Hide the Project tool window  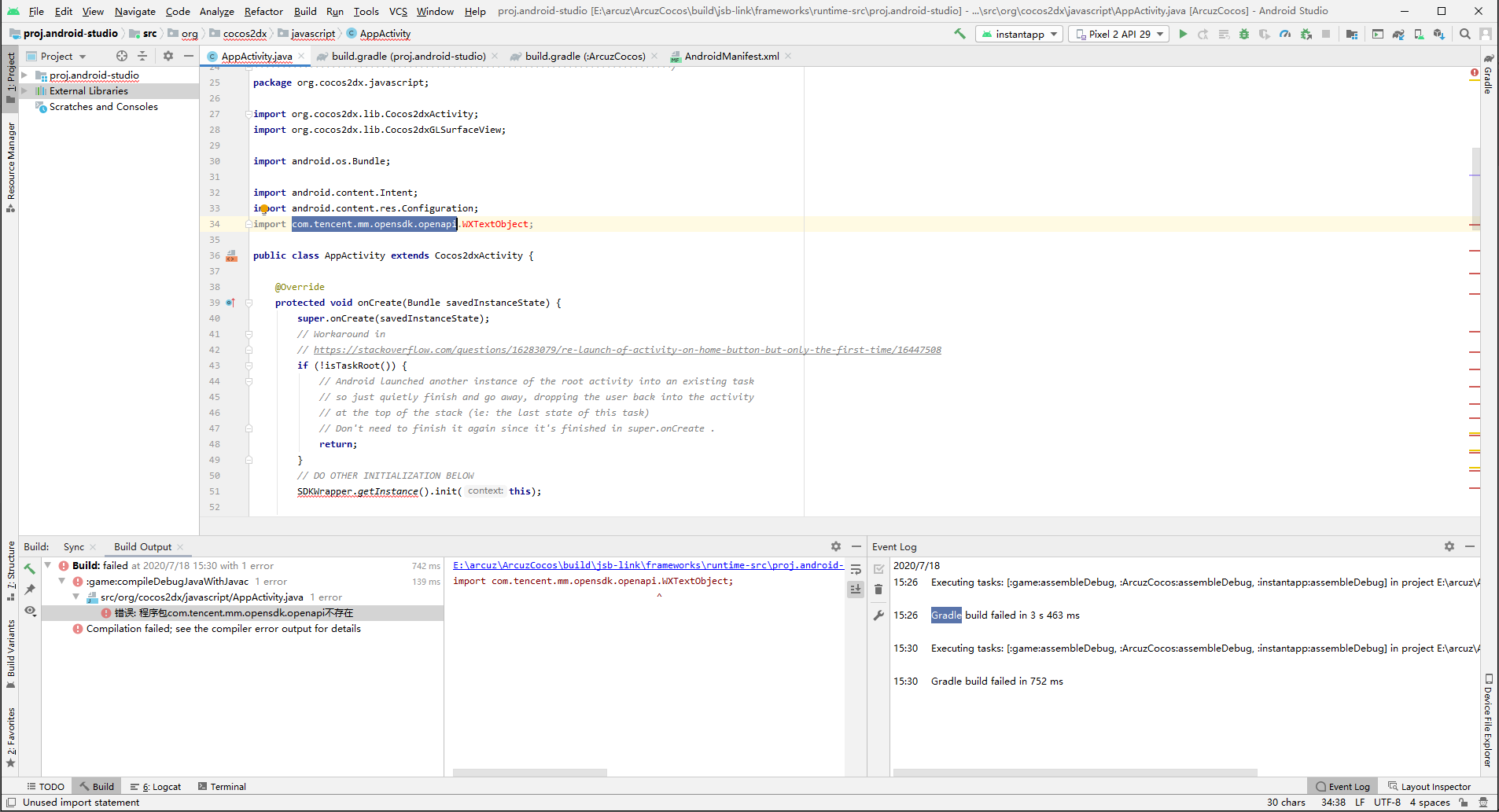coord(189,56)
